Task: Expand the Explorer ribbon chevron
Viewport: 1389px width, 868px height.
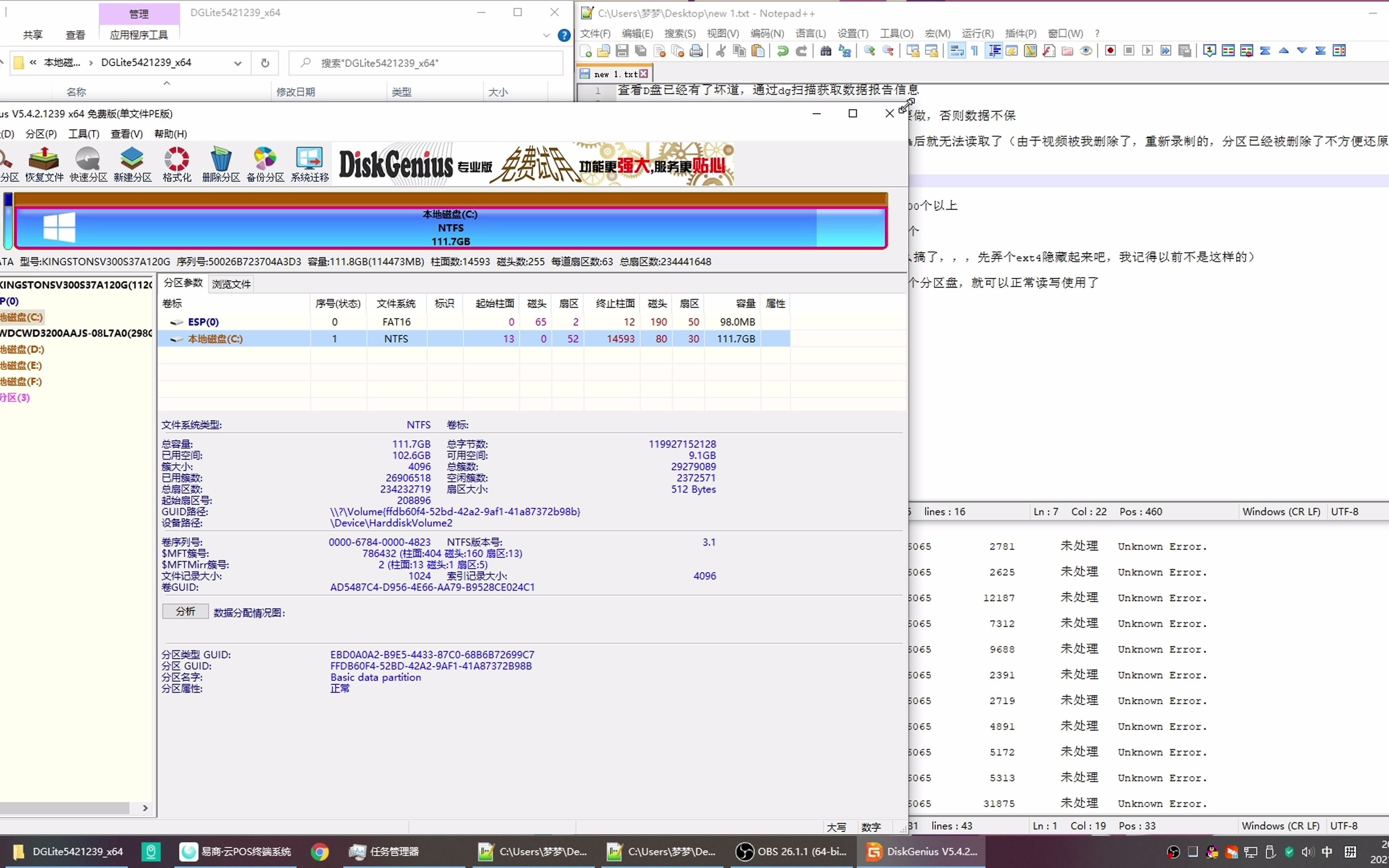Action: coord(547,36)
